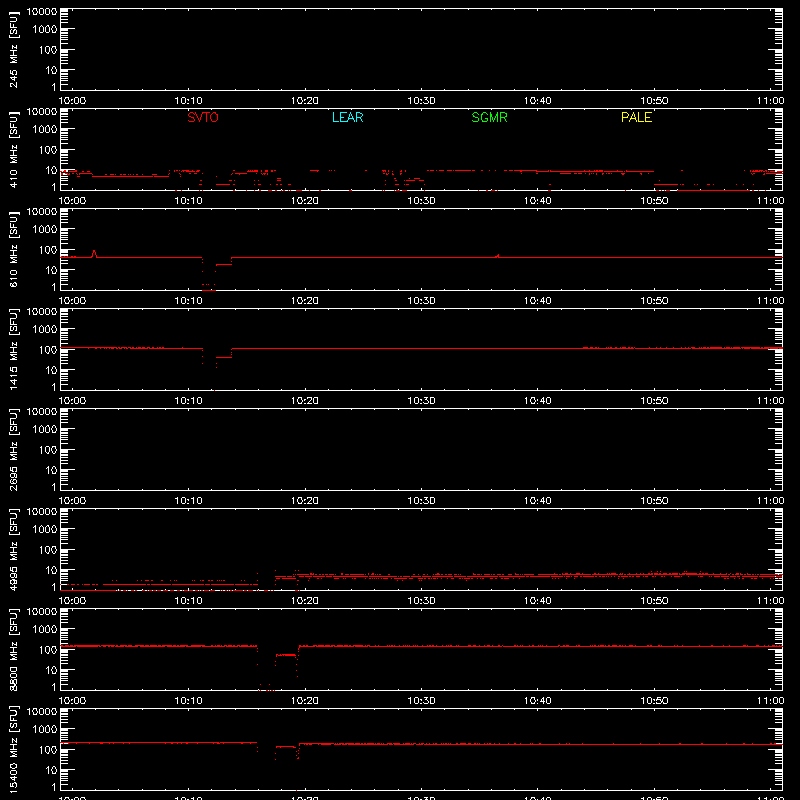Click 10:30 tick below the 1415 MHz panel
Screen dimensions: 800x800
click(x=421, y=401)
